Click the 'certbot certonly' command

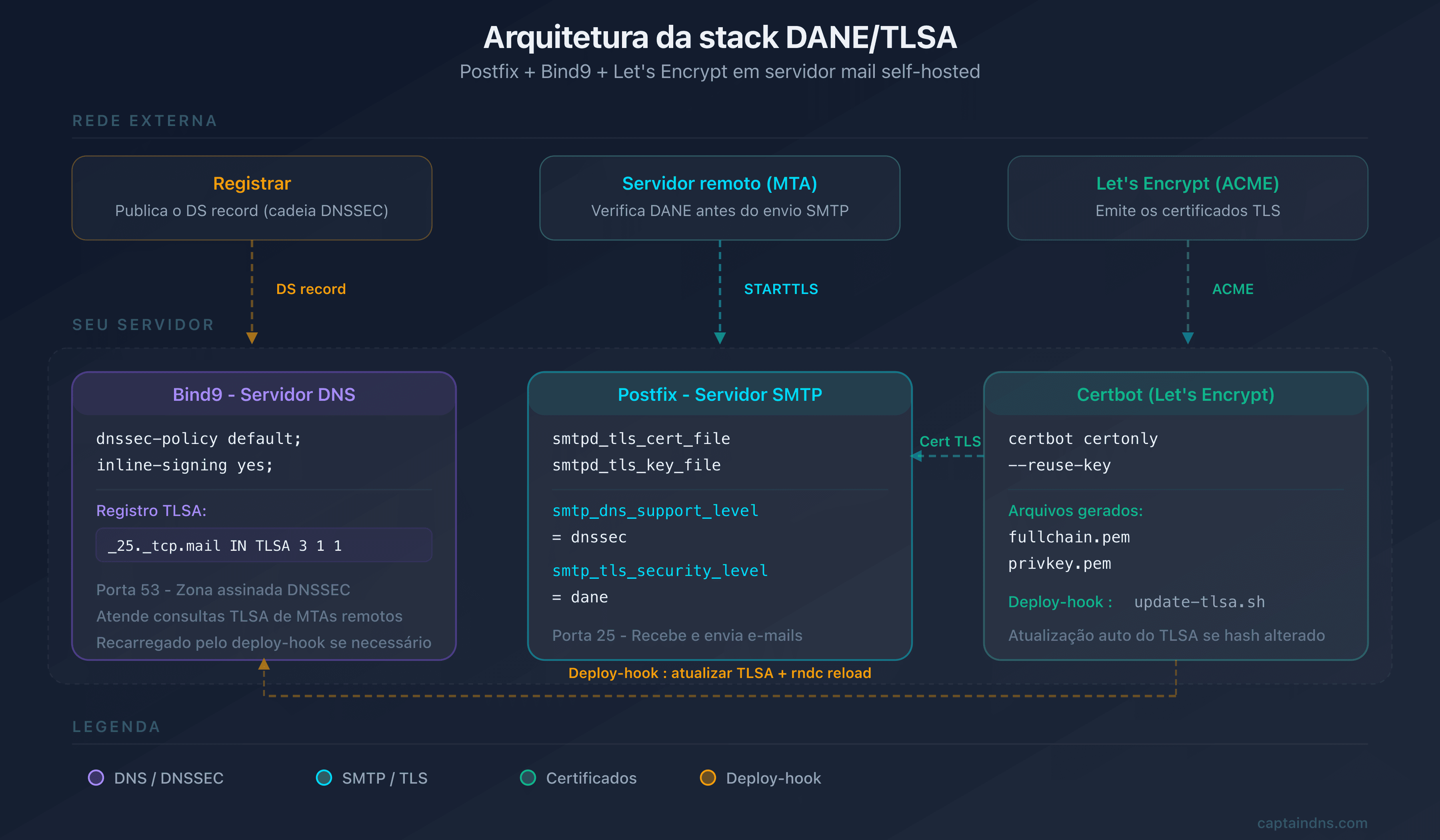point(1083,438)
